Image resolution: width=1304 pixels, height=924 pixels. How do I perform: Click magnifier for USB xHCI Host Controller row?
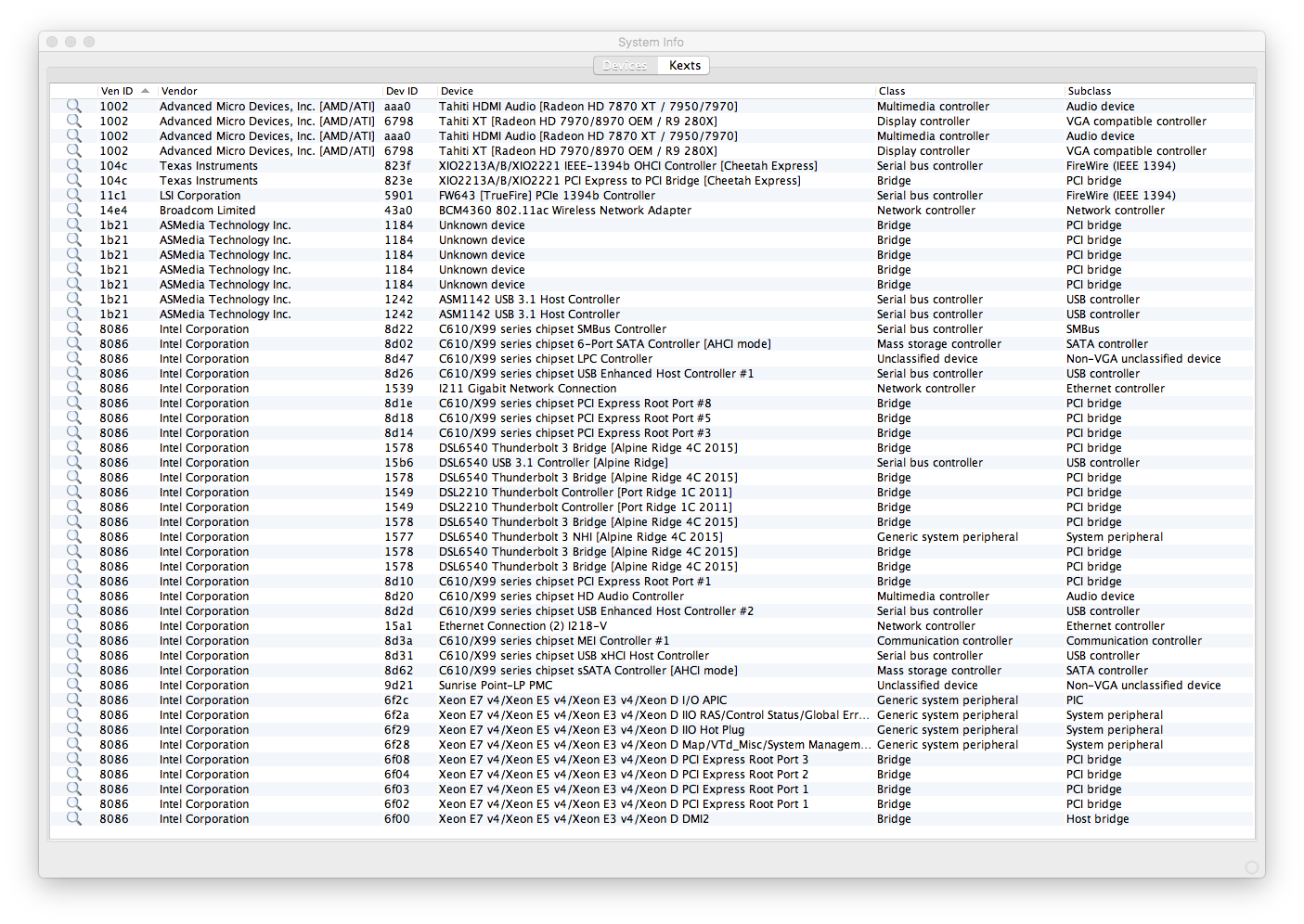[x=73, y=656]
